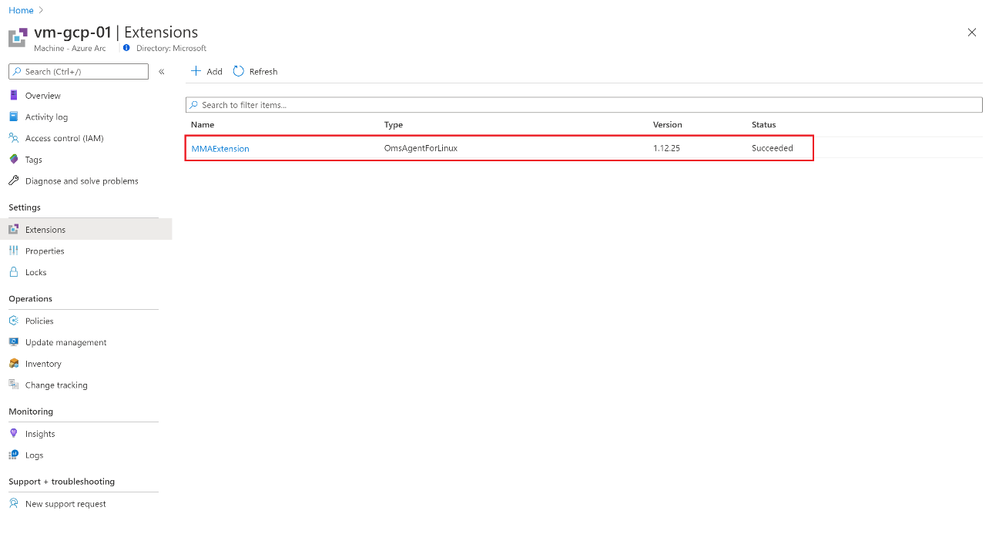Focus the sidebar Search (Ctrl+/) field
999x535 pixels.
78,71
